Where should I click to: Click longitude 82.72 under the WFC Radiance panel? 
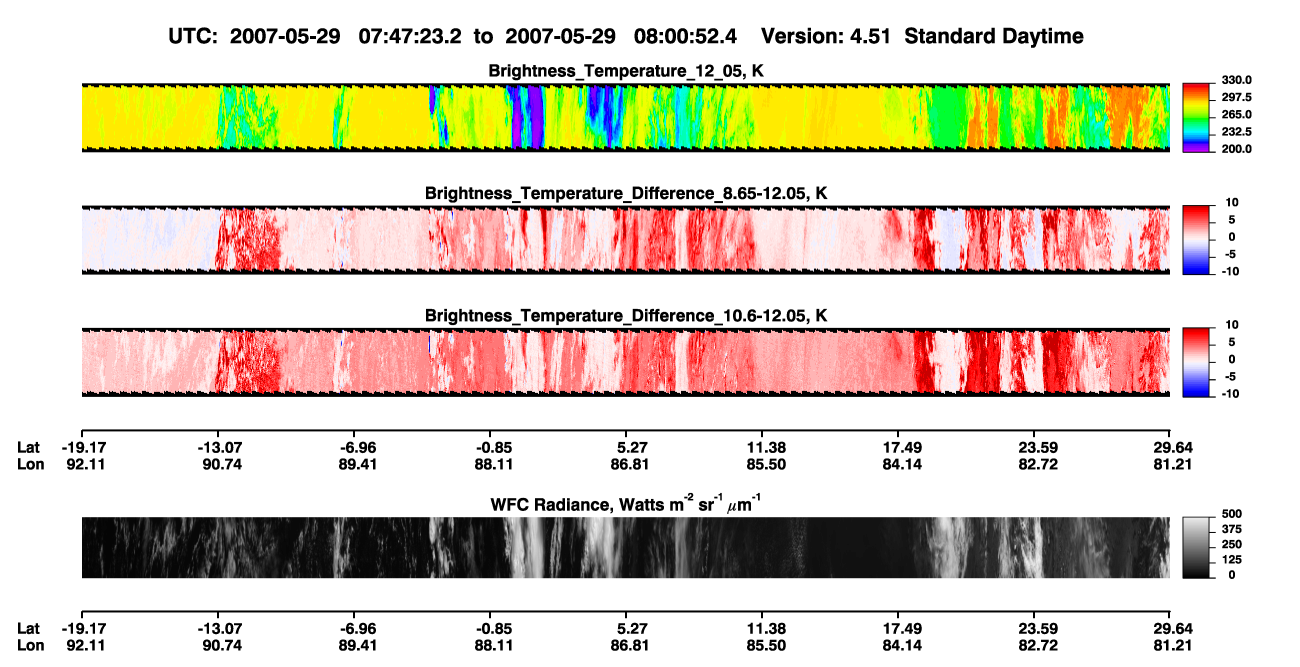click(1036, 646)
